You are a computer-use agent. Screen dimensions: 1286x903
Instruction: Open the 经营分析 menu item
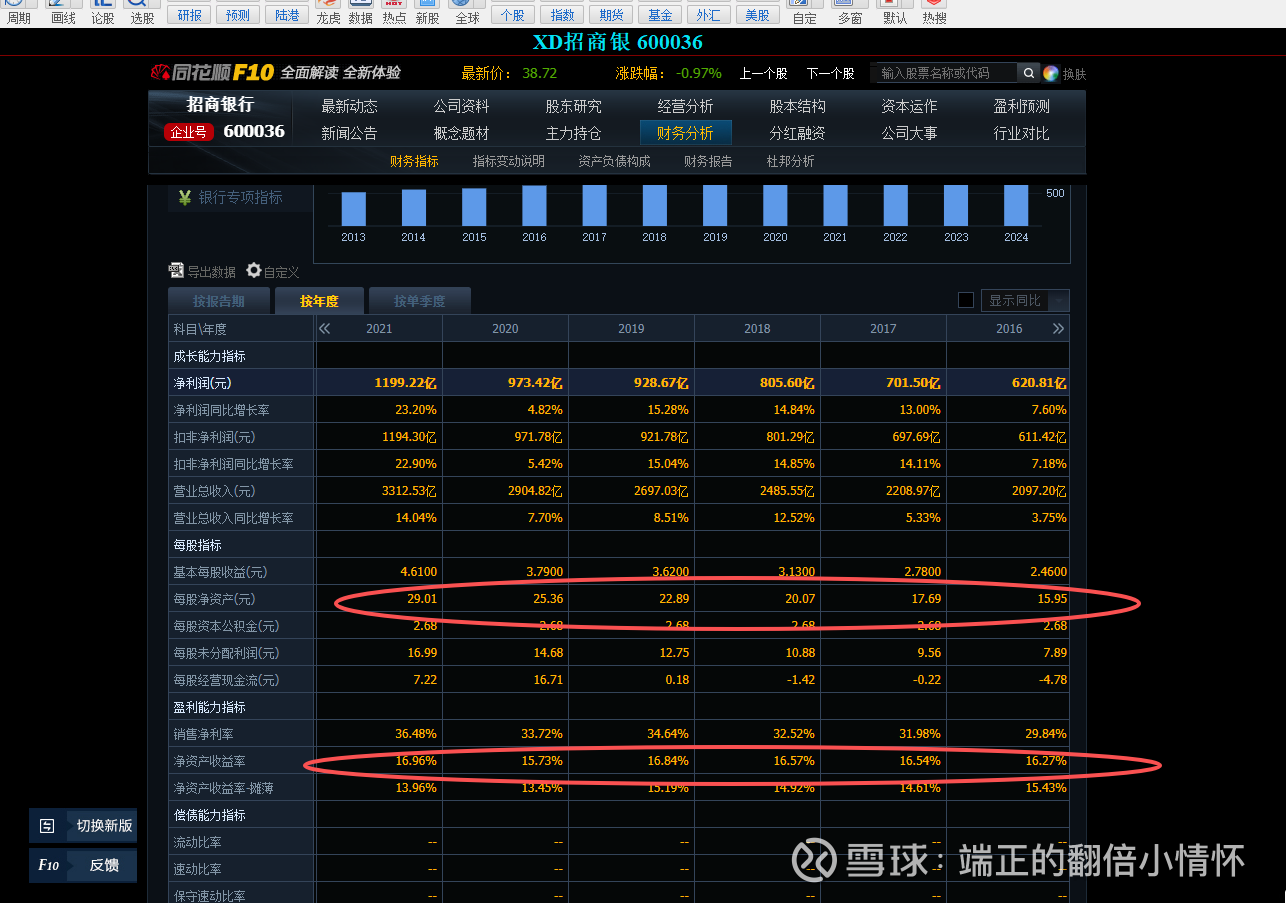click(x=685, y=106)
